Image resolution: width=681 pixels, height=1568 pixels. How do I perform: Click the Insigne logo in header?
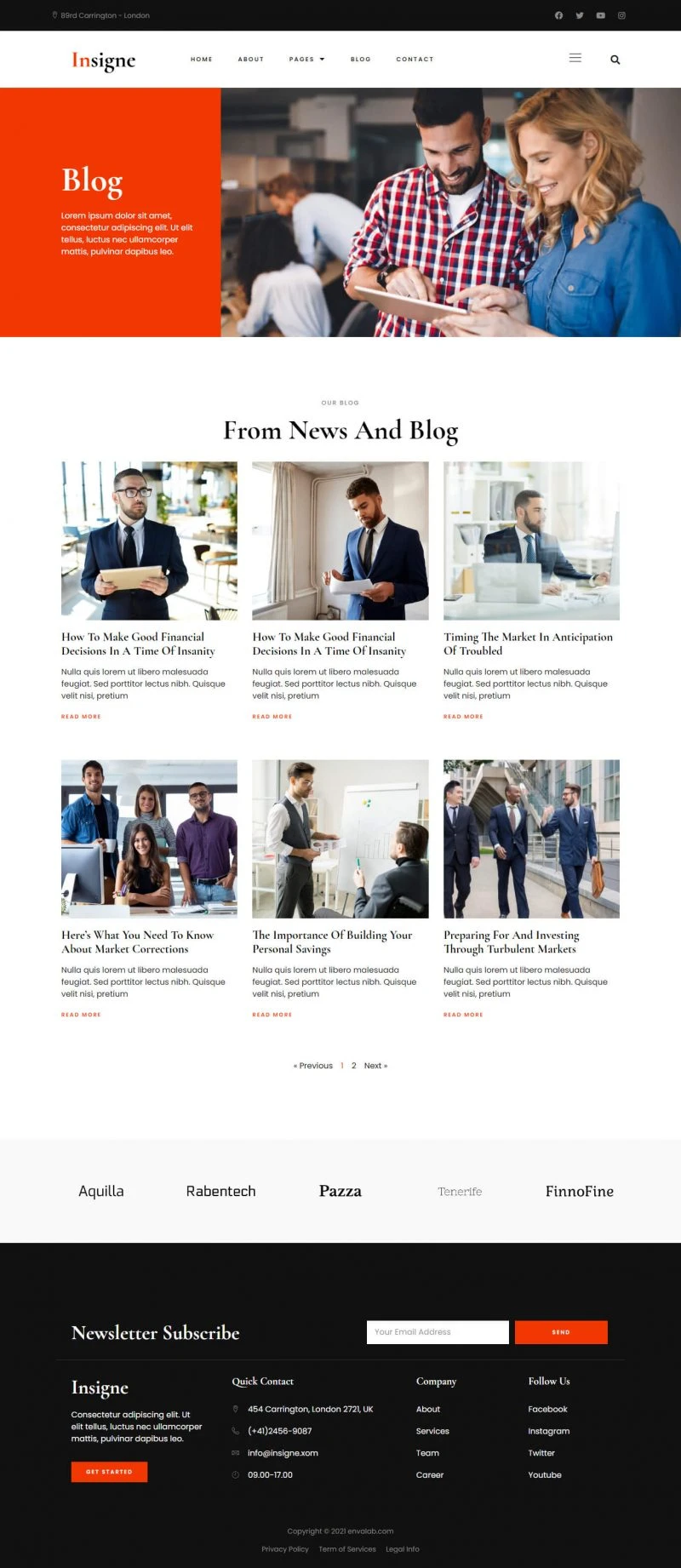pos(103,60)
